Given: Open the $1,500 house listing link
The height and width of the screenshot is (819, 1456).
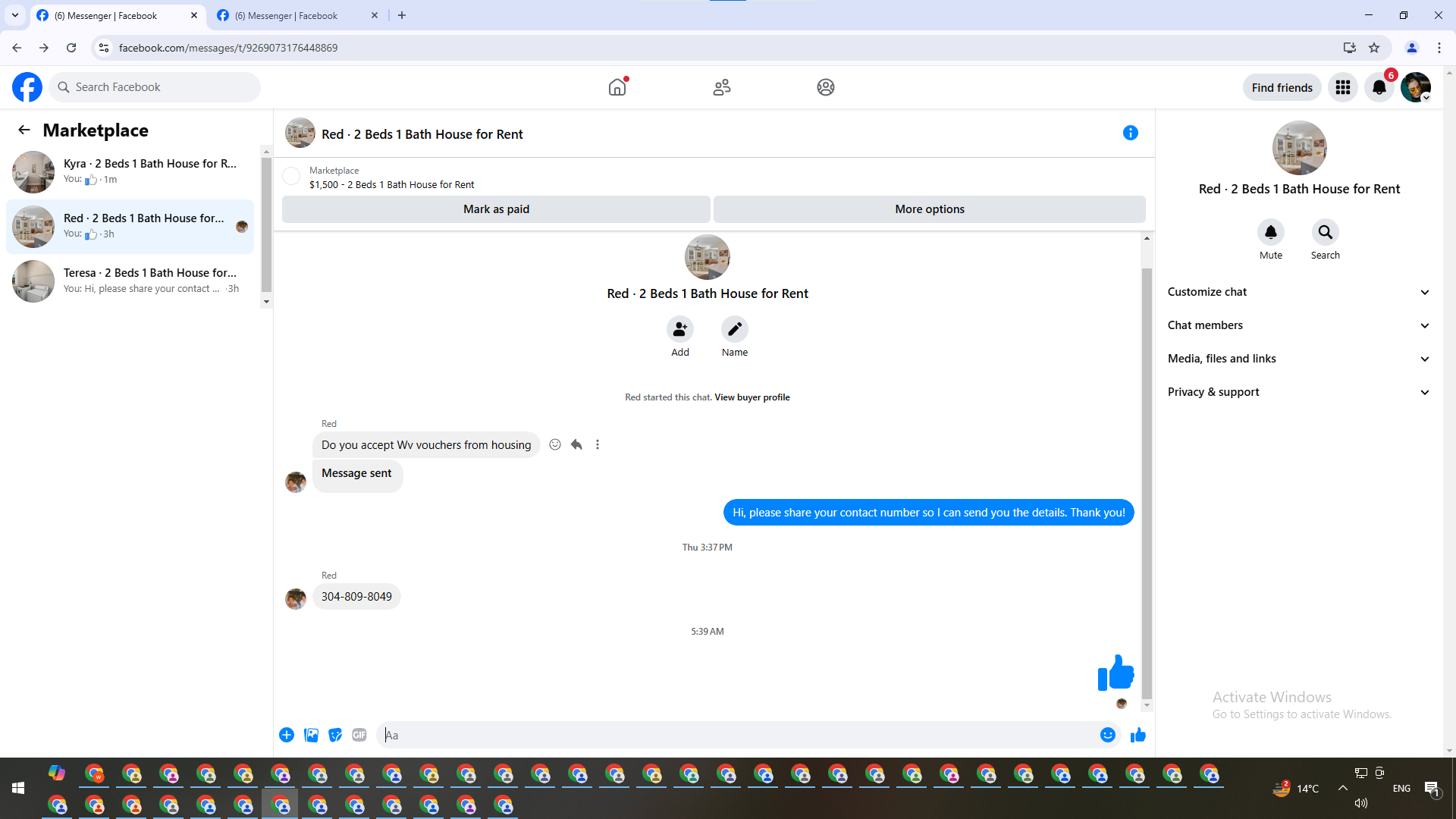Looking at the screenshot, I should coord(391,185).
